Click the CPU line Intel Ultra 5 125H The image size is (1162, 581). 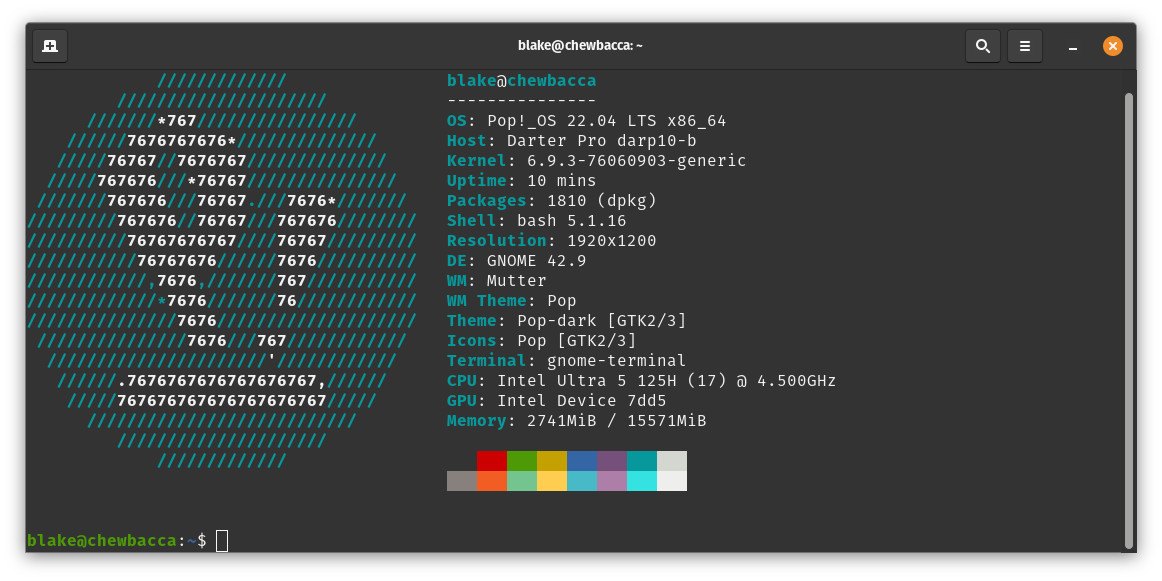click(x=642, y=381)
